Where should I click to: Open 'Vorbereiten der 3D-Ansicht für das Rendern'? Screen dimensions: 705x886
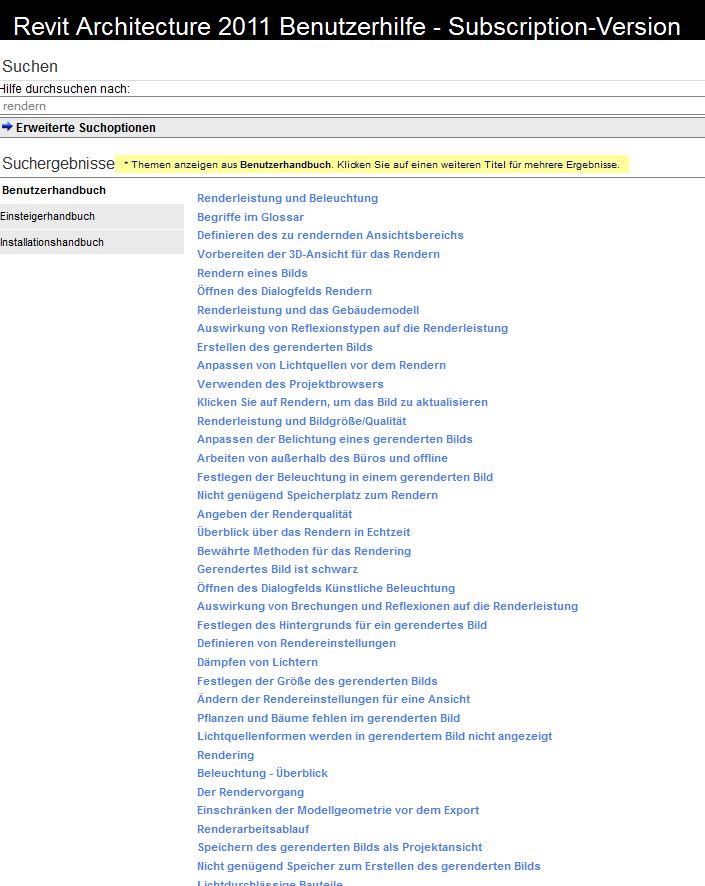318,254
